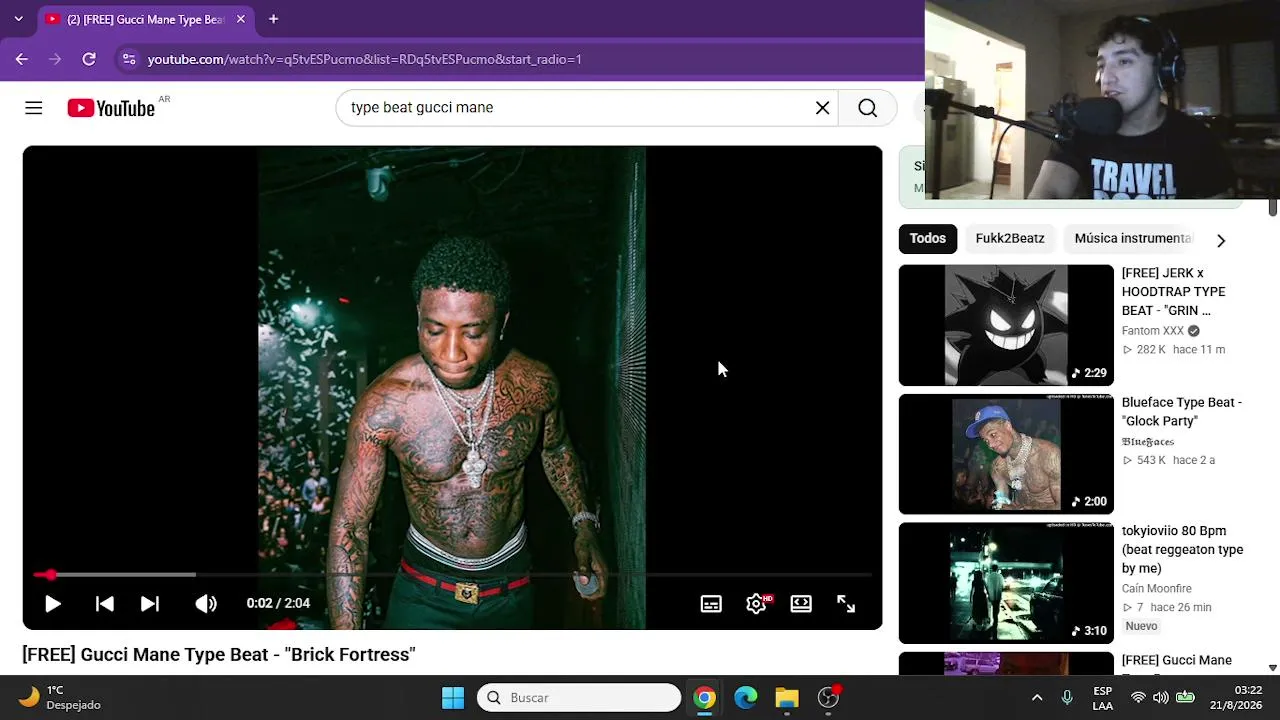Open the volume tray icon
1280x720 pixels.
1161,698
